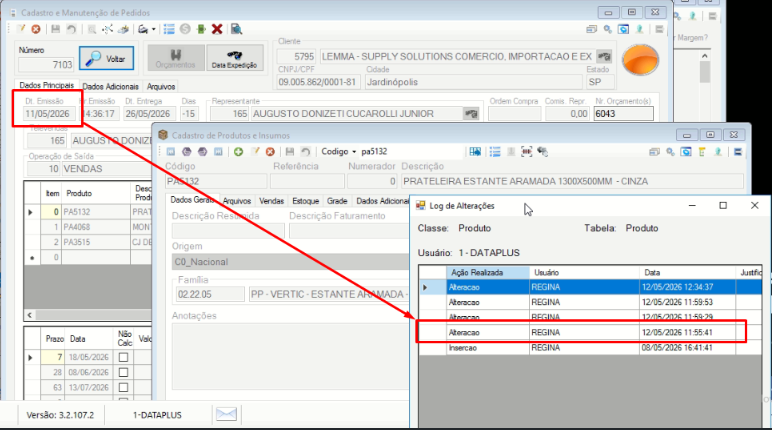The height and width of the screenshot is (430, 772).
Task: Toggle Não Calc checkbox for 08/06/2026 installment
Action: pyautogui.click(x=124, y=372)
